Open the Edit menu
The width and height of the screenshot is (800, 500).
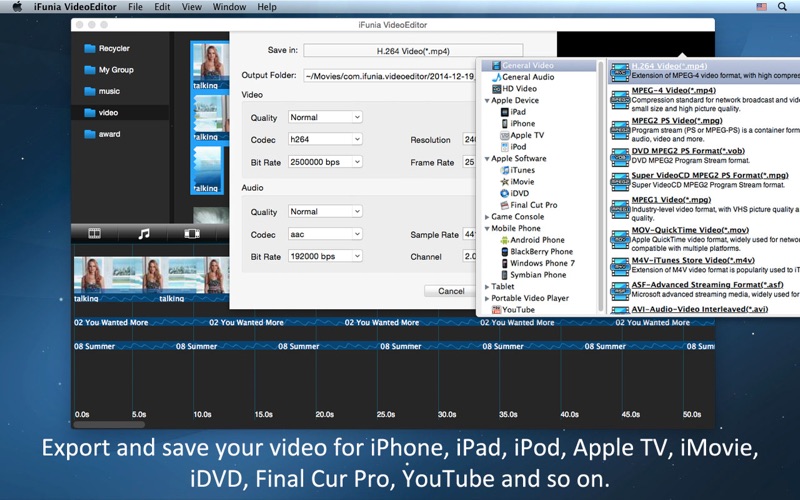[162, 7]
